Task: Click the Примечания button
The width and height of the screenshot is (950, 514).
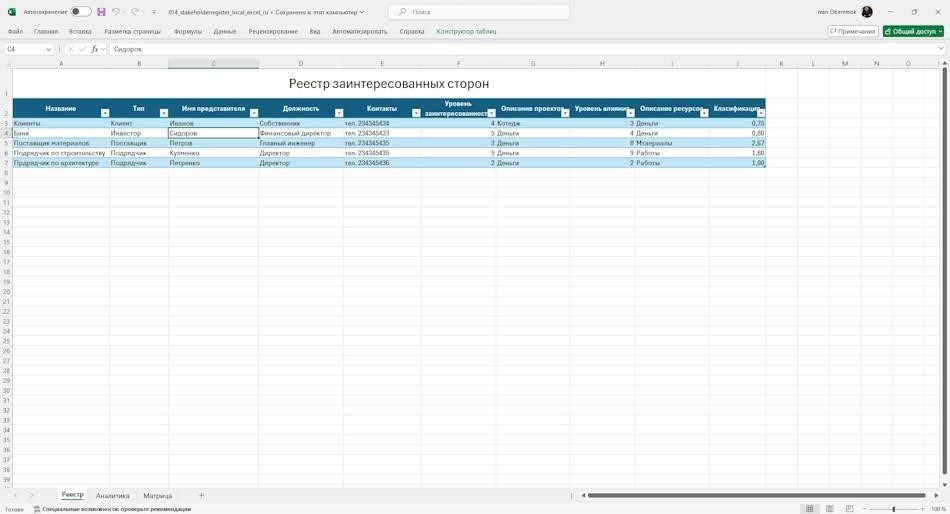Action: point(853,31)
